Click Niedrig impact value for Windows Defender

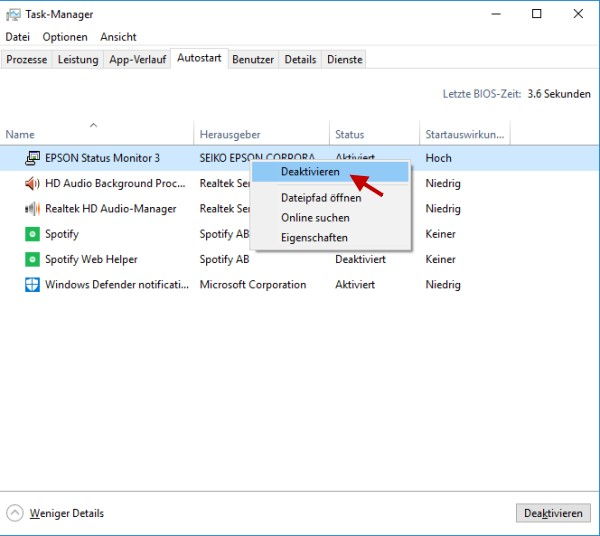point(443,285)
